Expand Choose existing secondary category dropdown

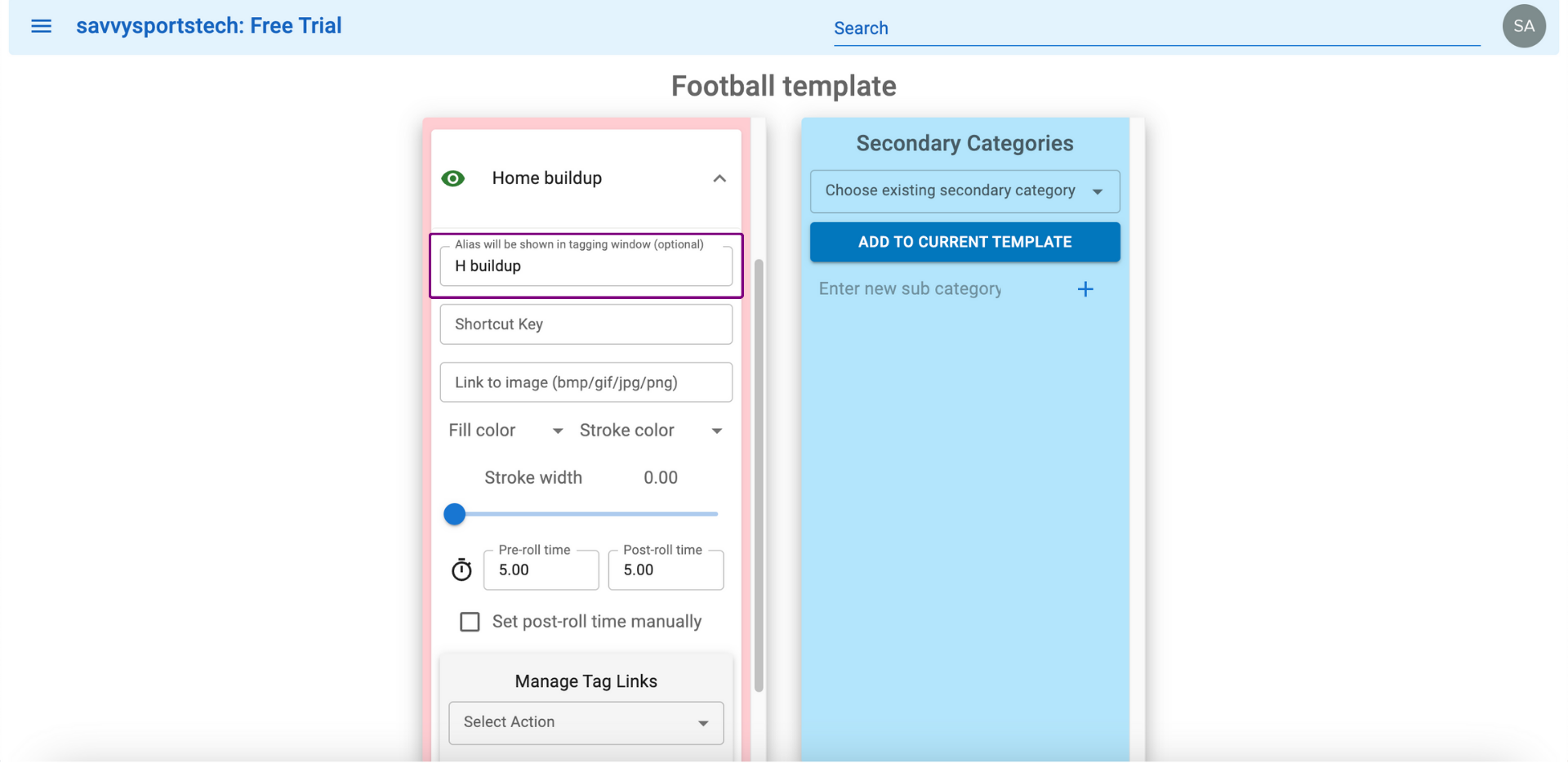965,191
